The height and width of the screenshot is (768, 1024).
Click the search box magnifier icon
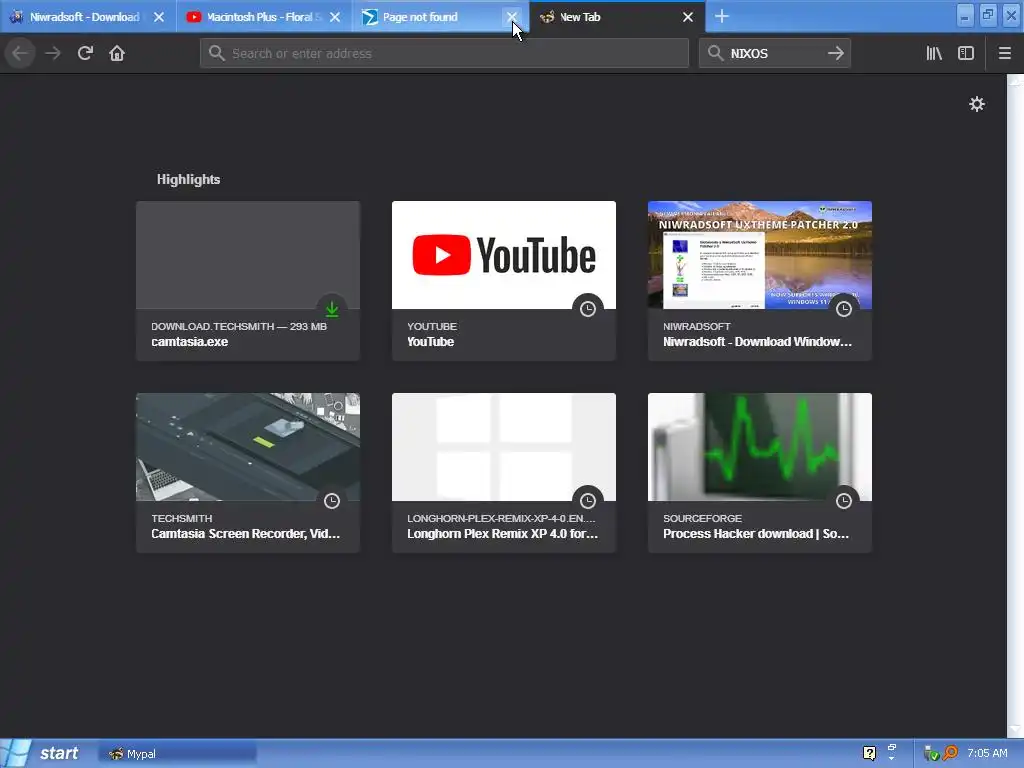point(716,54)
